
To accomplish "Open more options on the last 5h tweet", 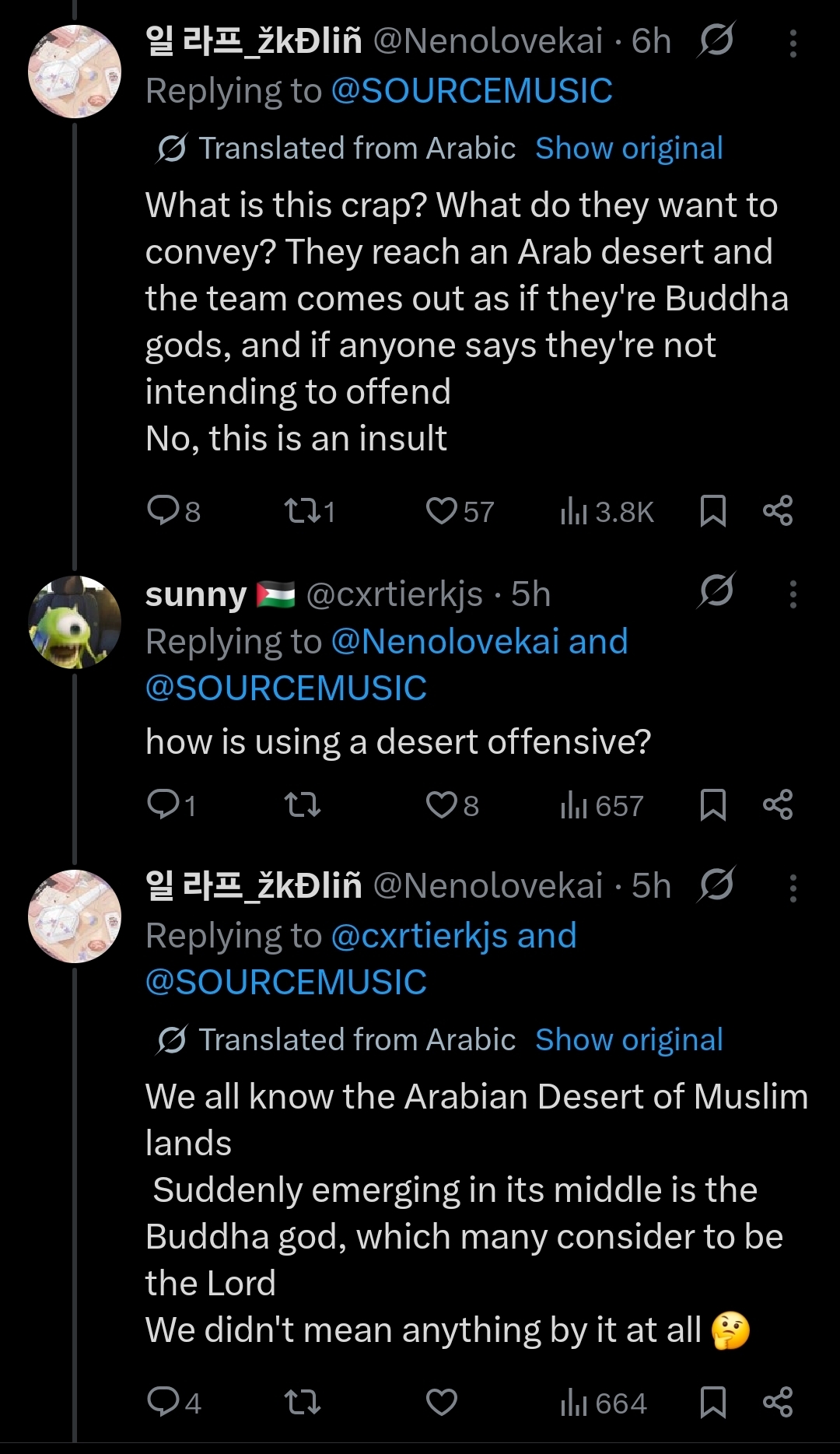I will (793, 888).
